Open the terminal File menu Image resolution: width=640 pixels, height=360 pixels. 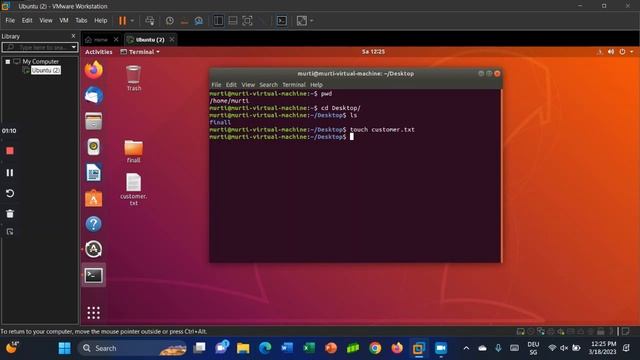coord(216,85)
